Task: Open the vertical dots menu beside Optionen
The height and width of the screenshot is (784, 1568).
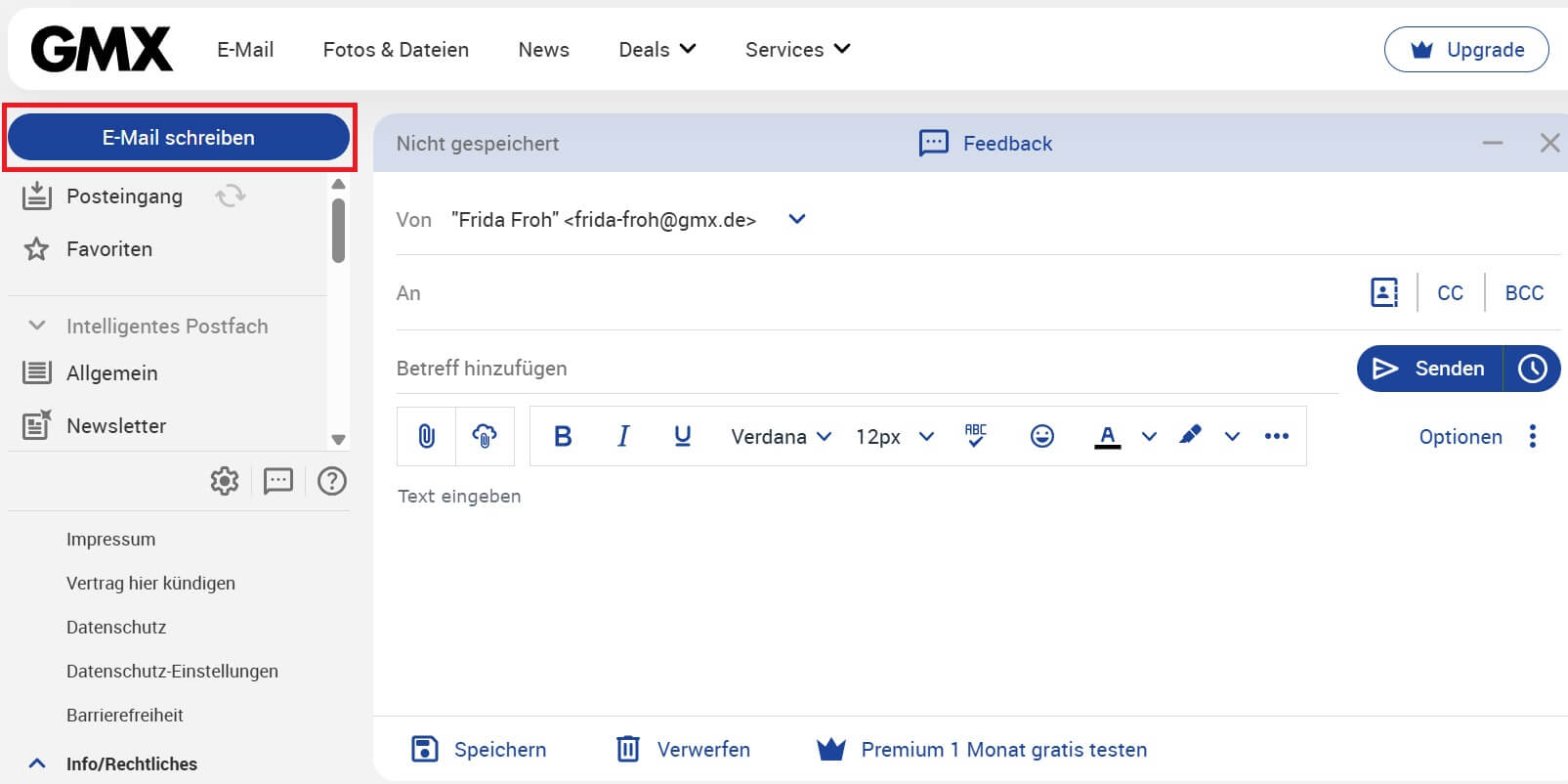Action: [x=1533, y=436]
